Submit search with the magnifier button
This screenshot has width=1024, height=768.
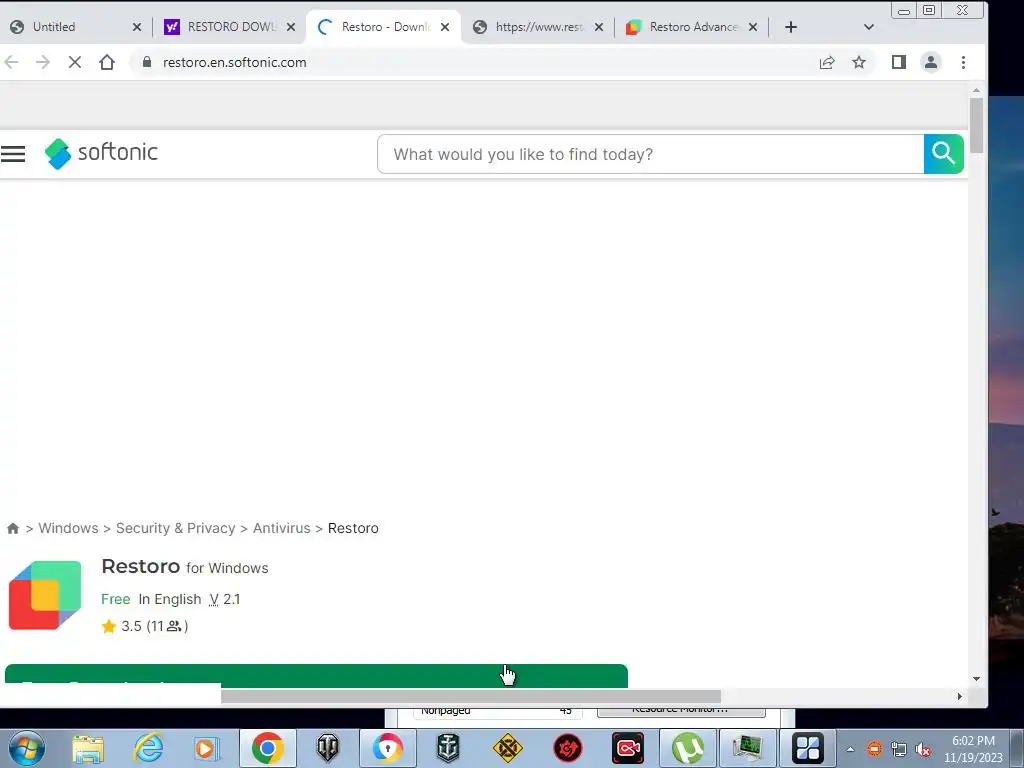tap(943, 154)
